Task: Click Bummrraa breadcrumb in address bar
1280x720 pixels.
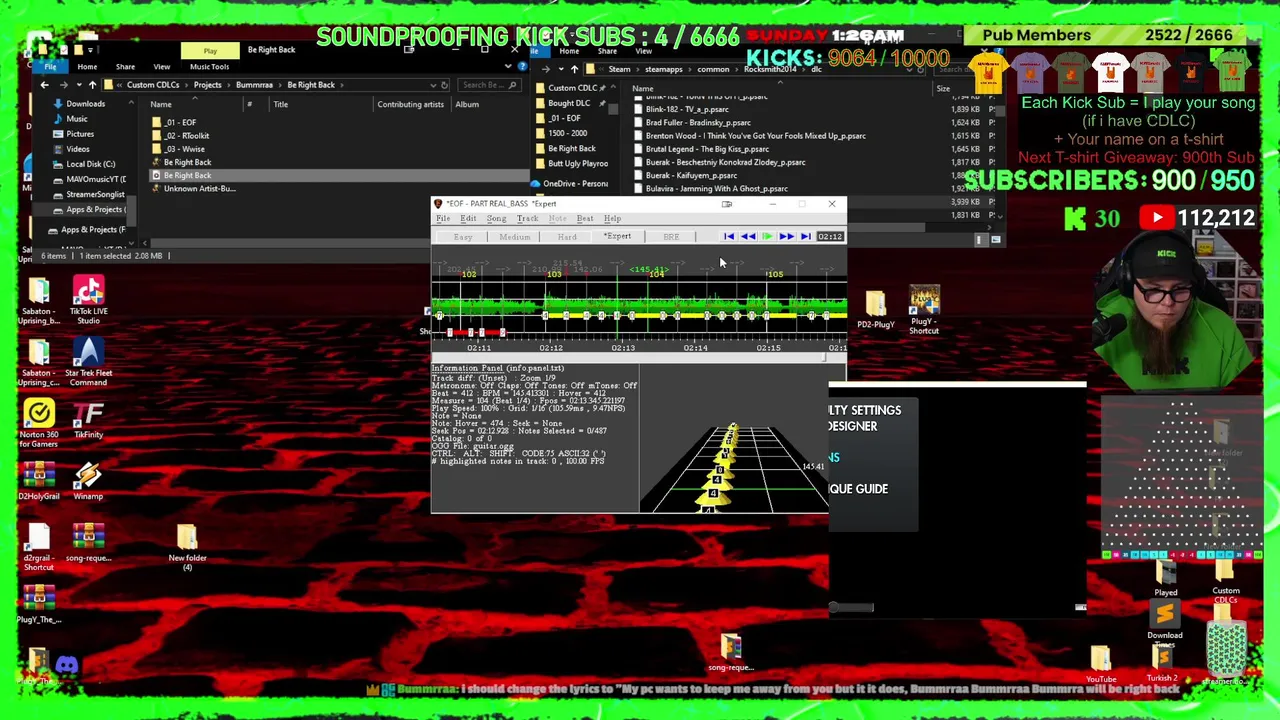Action: point(254,85)
